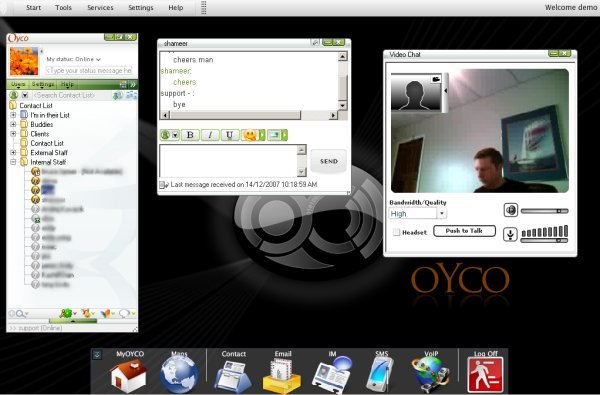
Task: Click the Search Contact List field
Action: coord(72,95)
